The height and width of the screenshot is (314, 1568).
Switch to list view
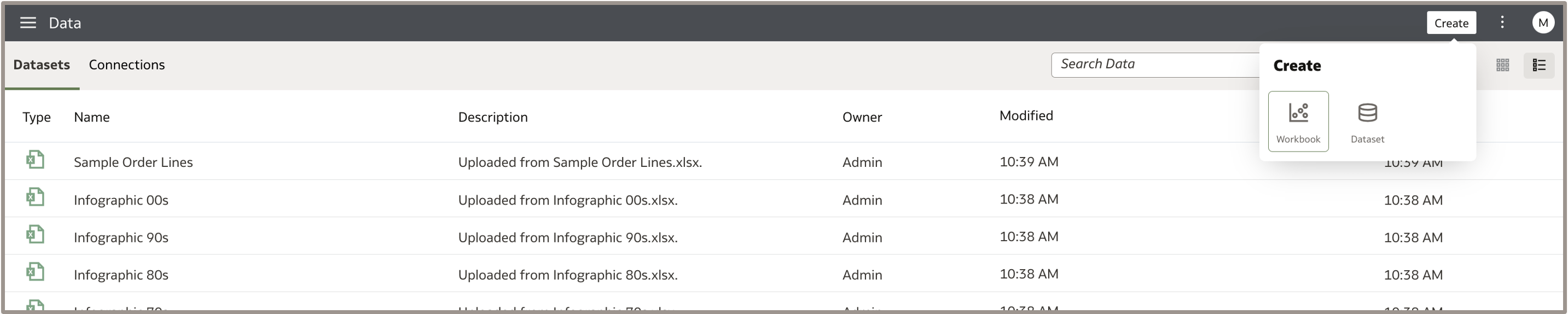coord(1539,65)
